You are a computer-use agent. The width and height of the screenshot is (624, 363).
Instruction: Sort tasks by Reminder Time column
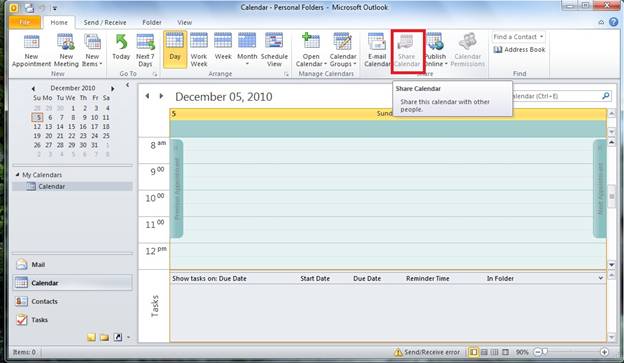(427, 279)
